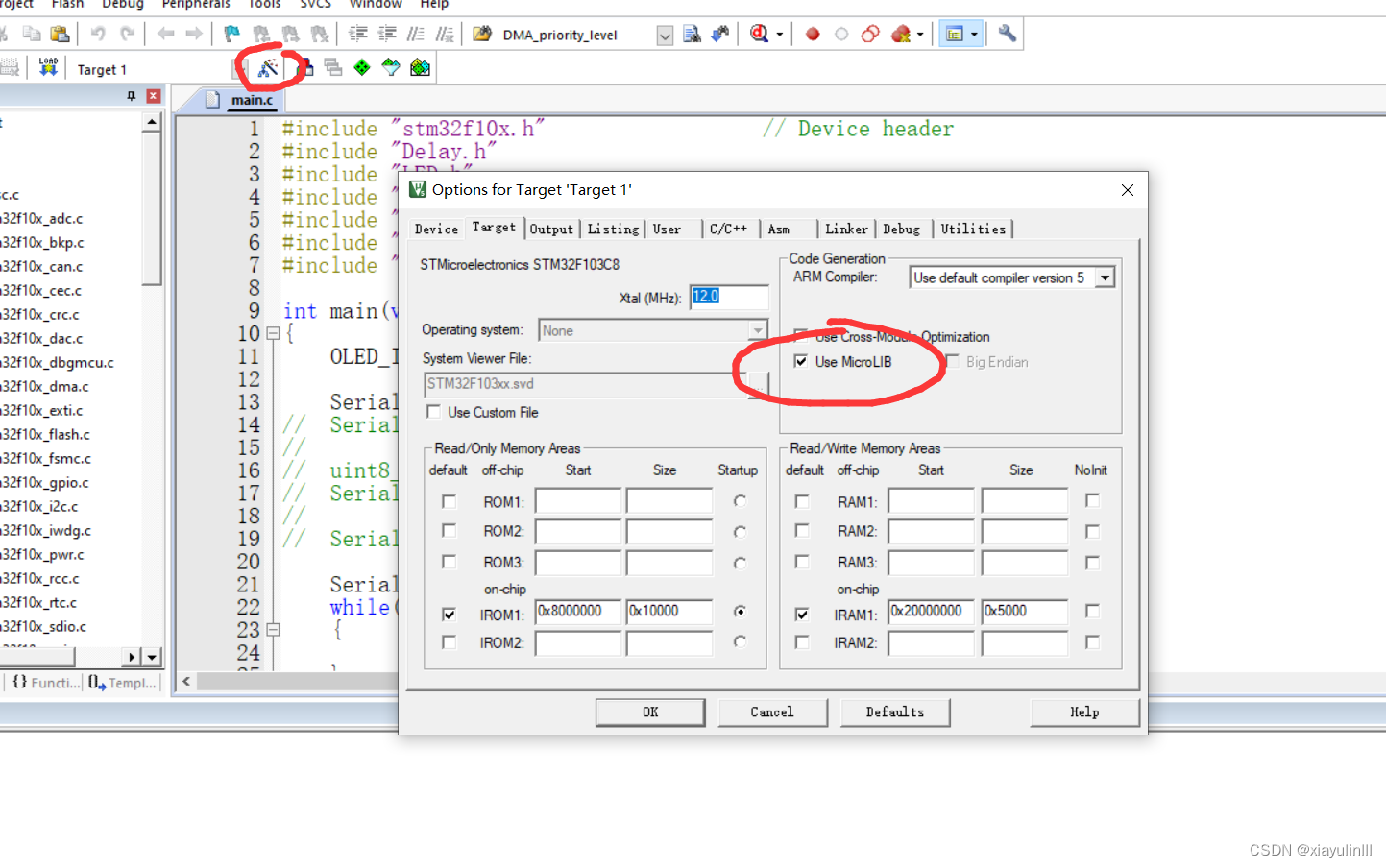This screenshot has width=1386, height=868.
Task: Open the DMA_priority_level find dropdown
Action: [665, 36]
